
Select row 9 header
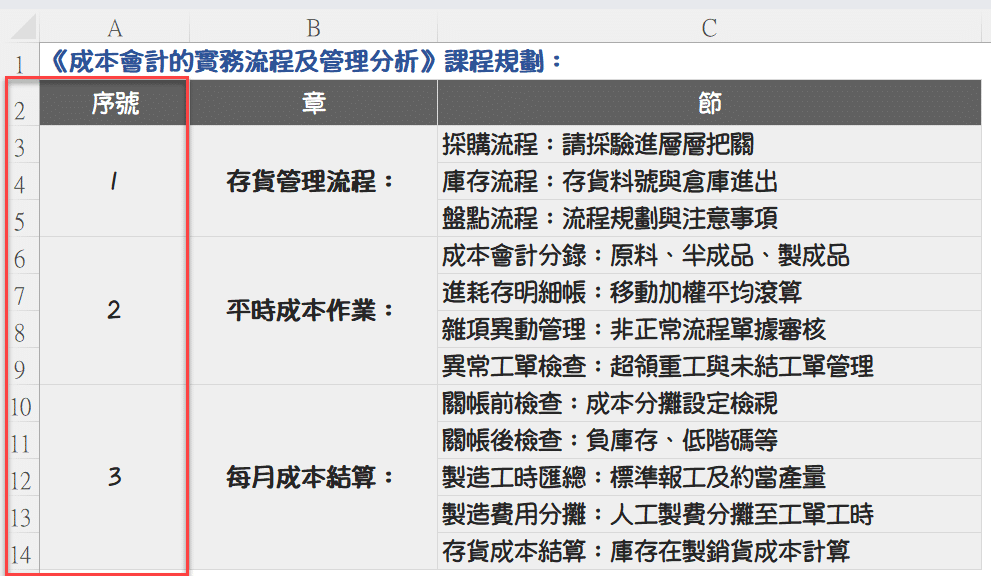point(20,366)
